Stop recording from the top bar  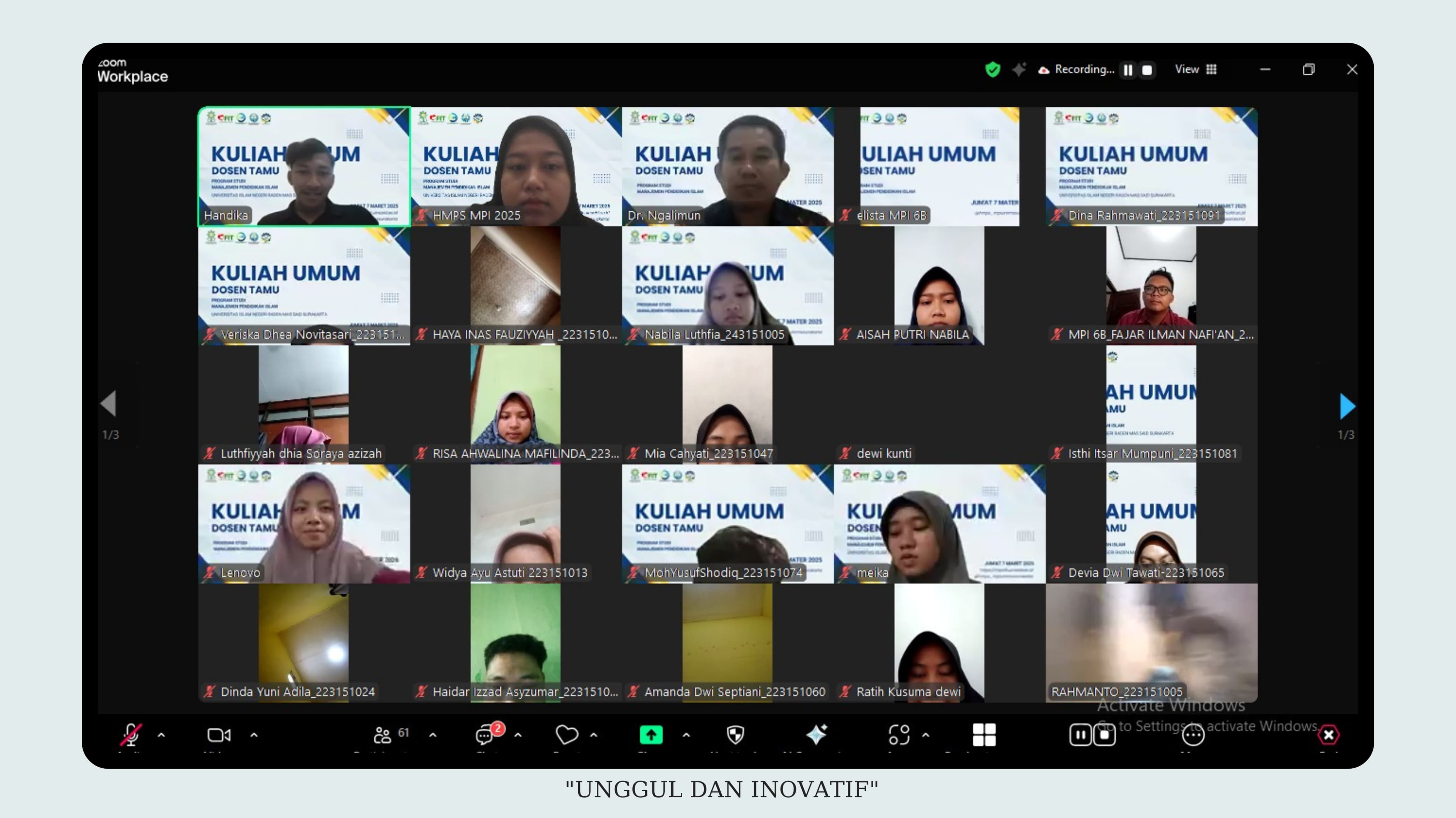click(1147, 70)
